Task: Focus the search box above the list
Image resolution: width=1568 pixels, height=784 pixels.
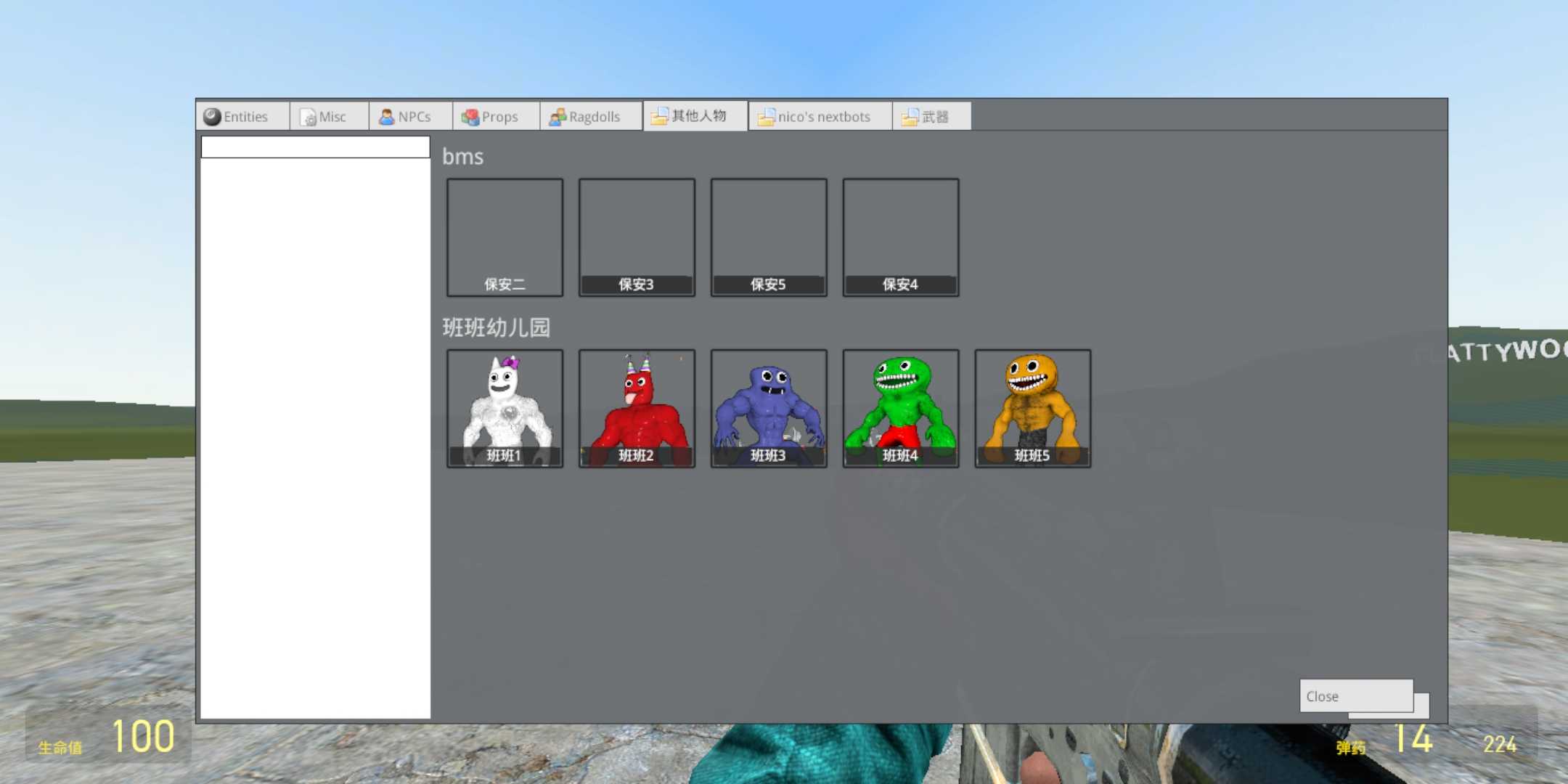Action: point(315,147)
